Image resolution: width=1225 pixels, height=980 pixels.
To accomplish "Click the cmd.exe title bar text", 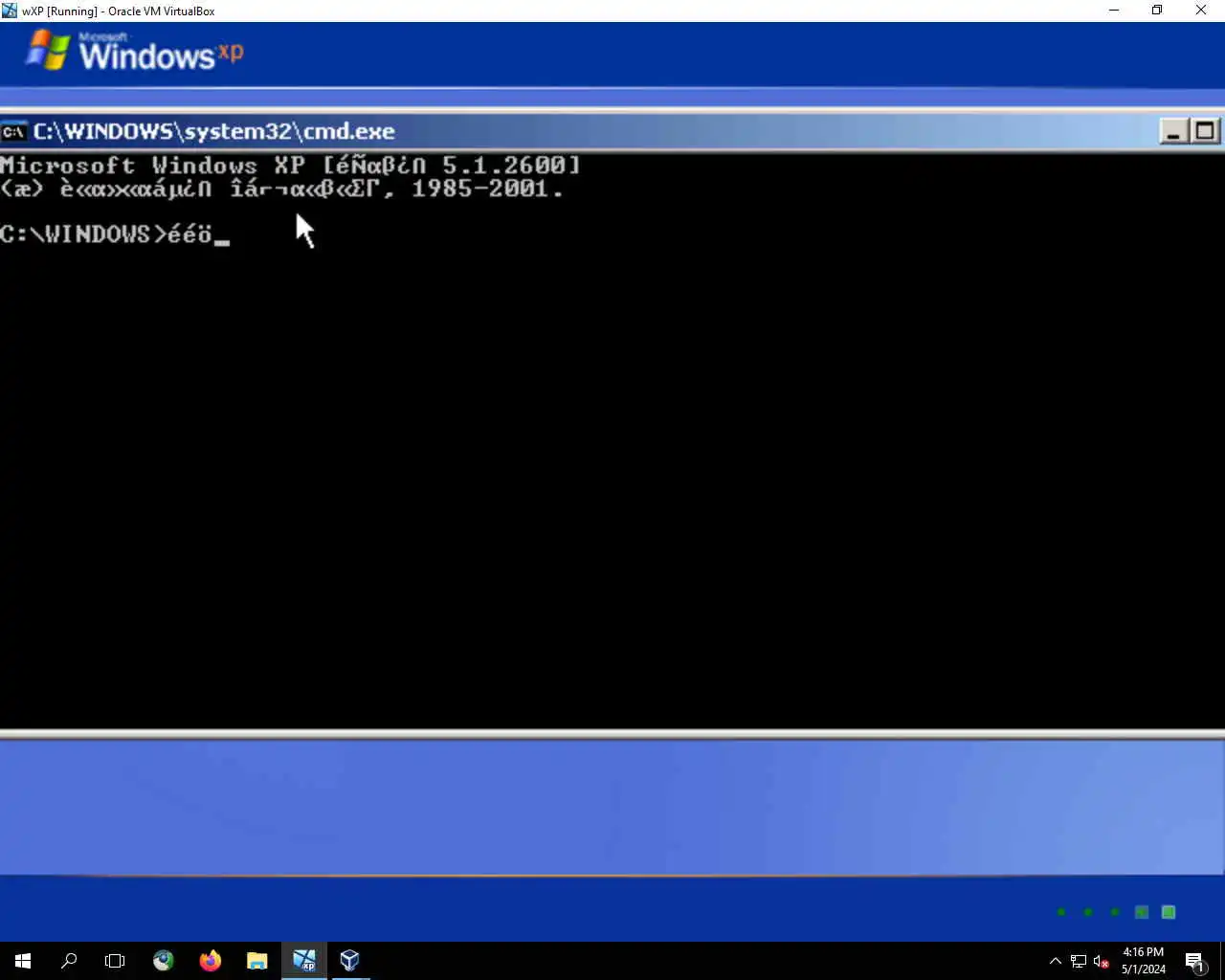I will 214,131.
